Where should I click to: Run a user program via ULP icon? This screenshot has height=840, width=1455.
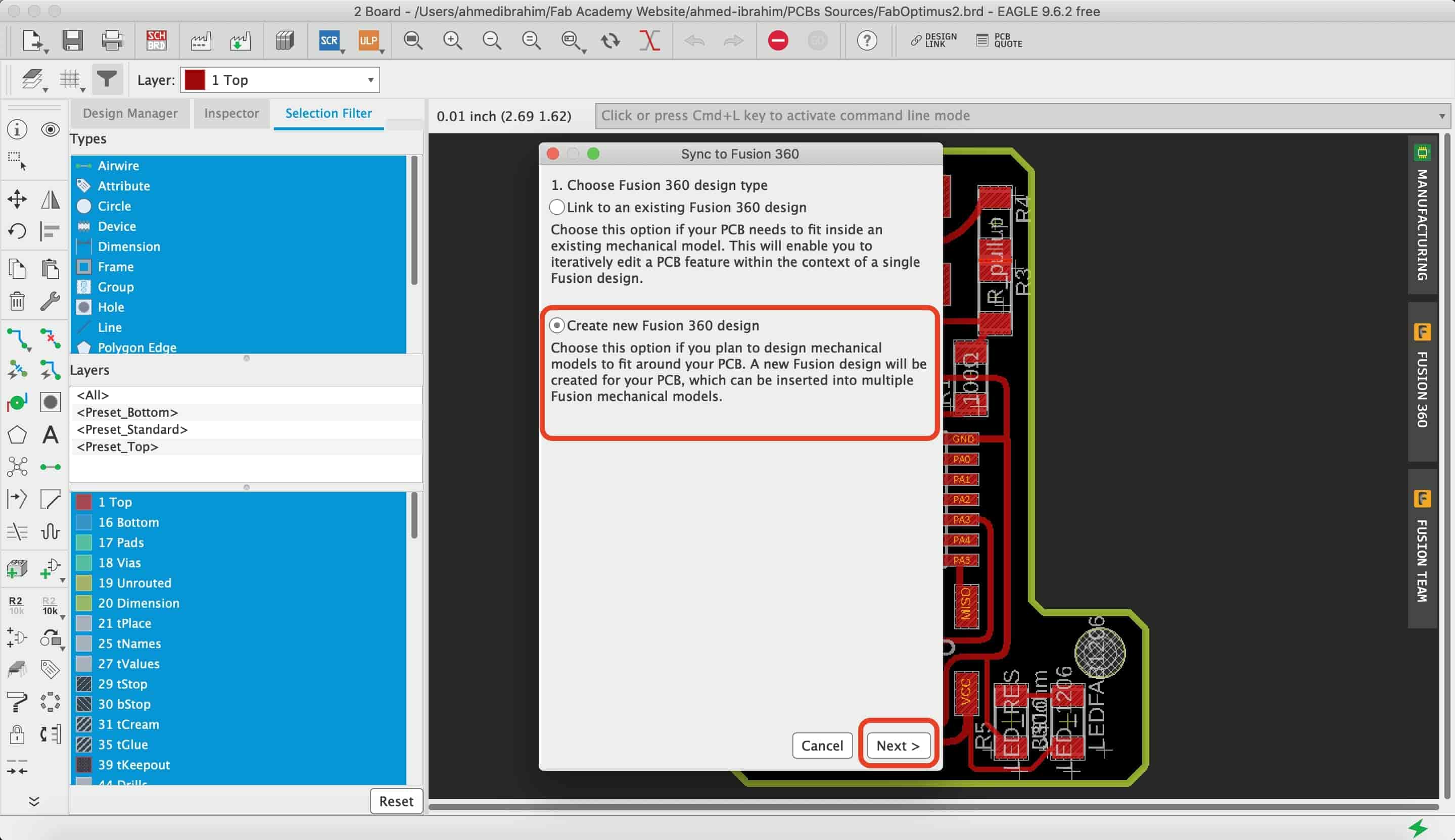pos(368,40)
